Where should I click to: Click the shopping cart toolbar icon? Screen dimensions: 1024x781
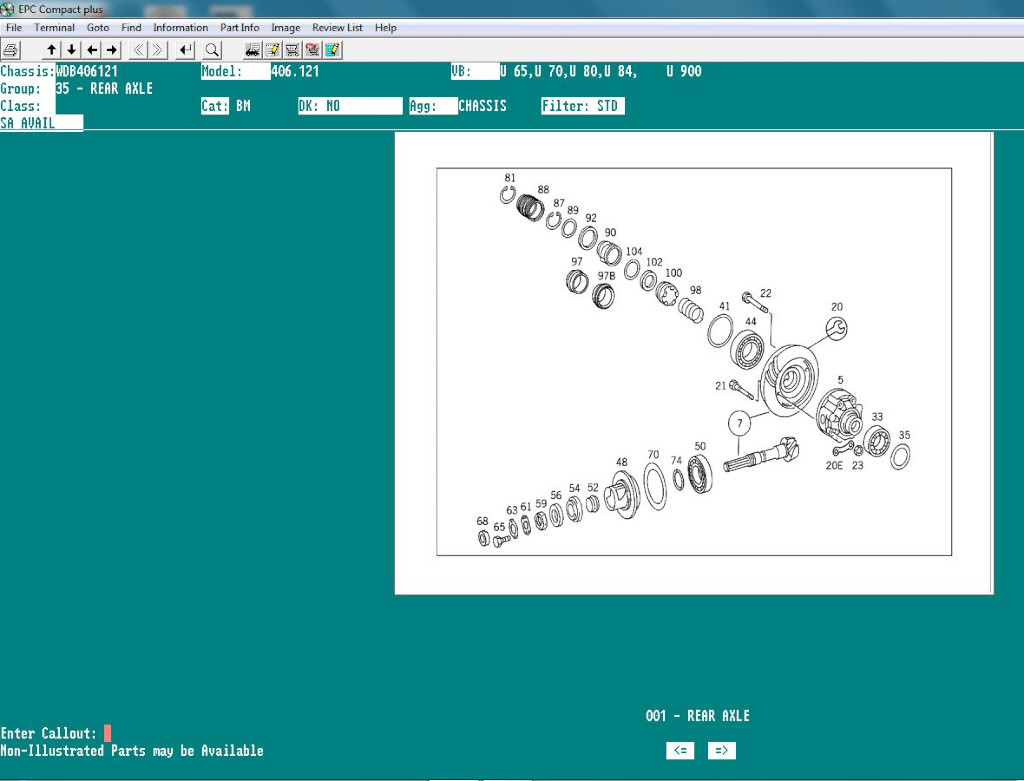[292, 50]
